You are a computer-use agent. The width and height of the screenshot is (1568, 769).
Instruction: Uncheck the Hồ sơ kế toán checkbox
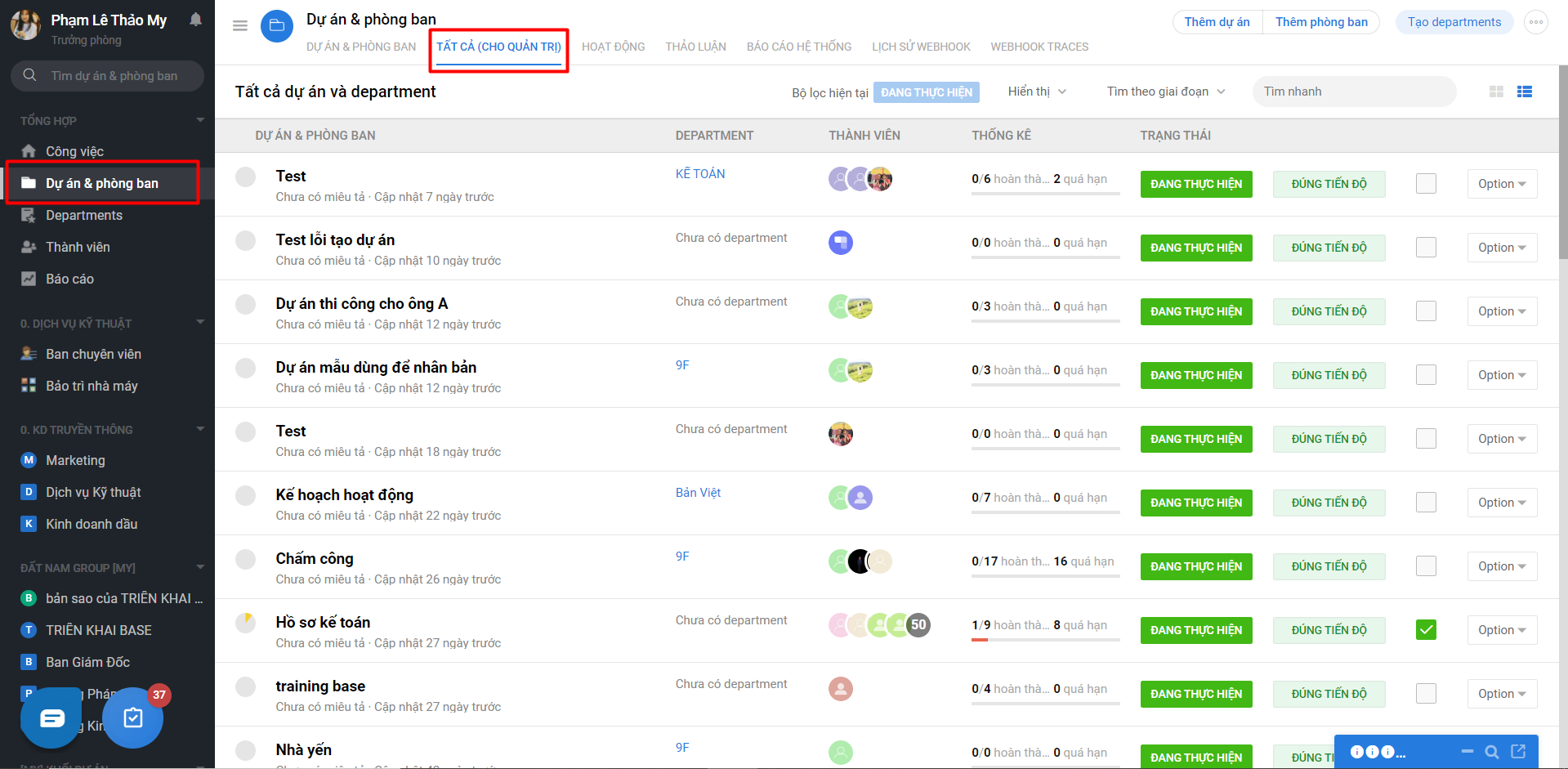point(1426,630)
